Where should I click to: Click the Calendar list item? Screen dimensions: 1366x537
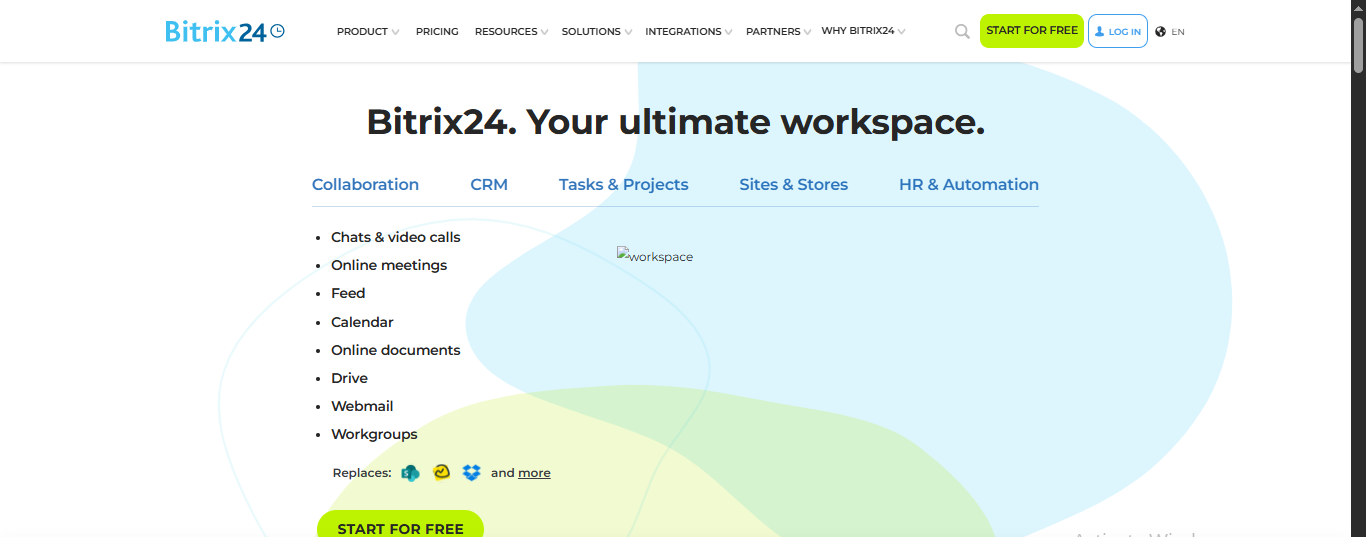click(362, 322)
